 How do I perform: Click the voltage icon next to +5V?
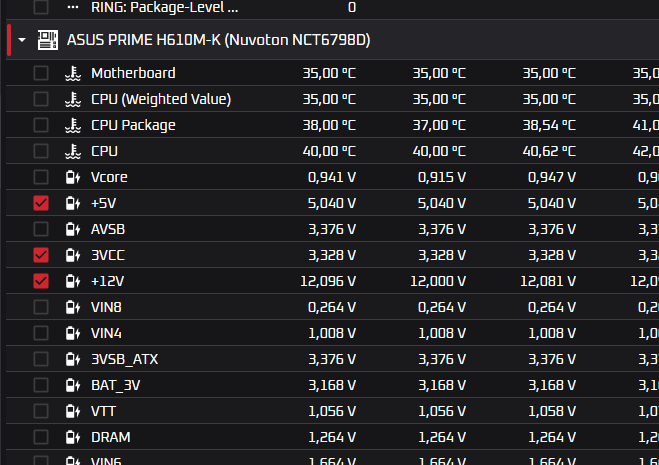pyautogui.click(x=73, y=203)
